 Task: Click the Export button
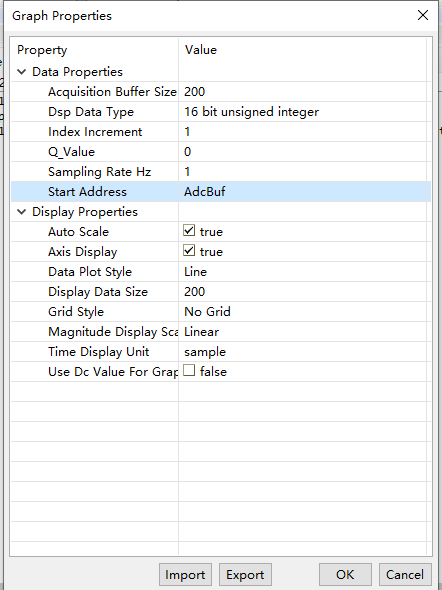click(245, 575)
